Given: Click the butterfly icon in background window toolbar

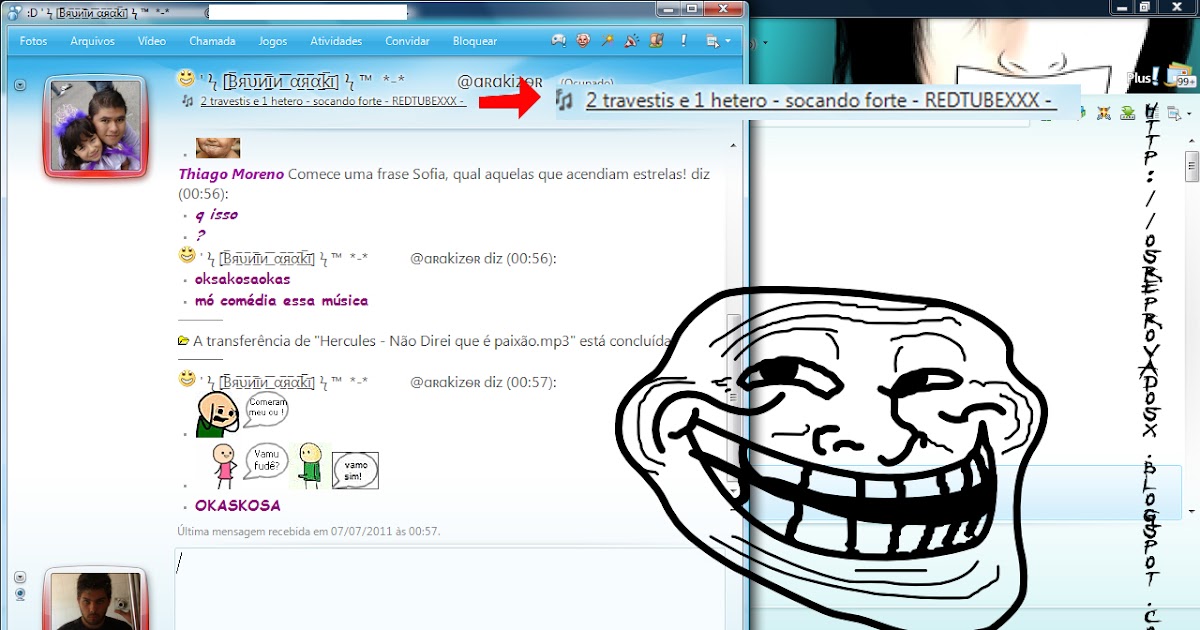Looking at the screenshot, I should tap(1104, 114).
